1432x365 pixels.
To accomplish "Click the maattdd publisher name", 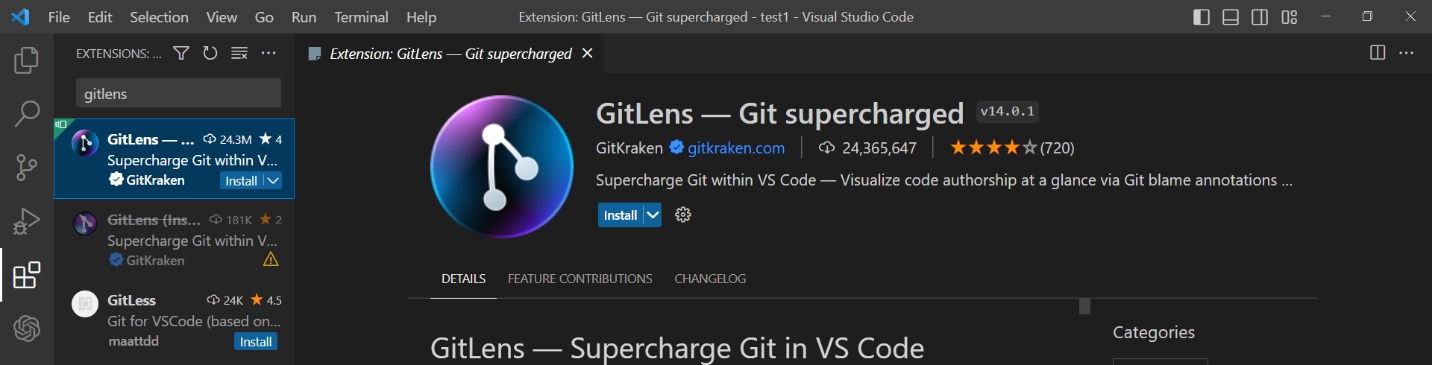I will point(133,342).
